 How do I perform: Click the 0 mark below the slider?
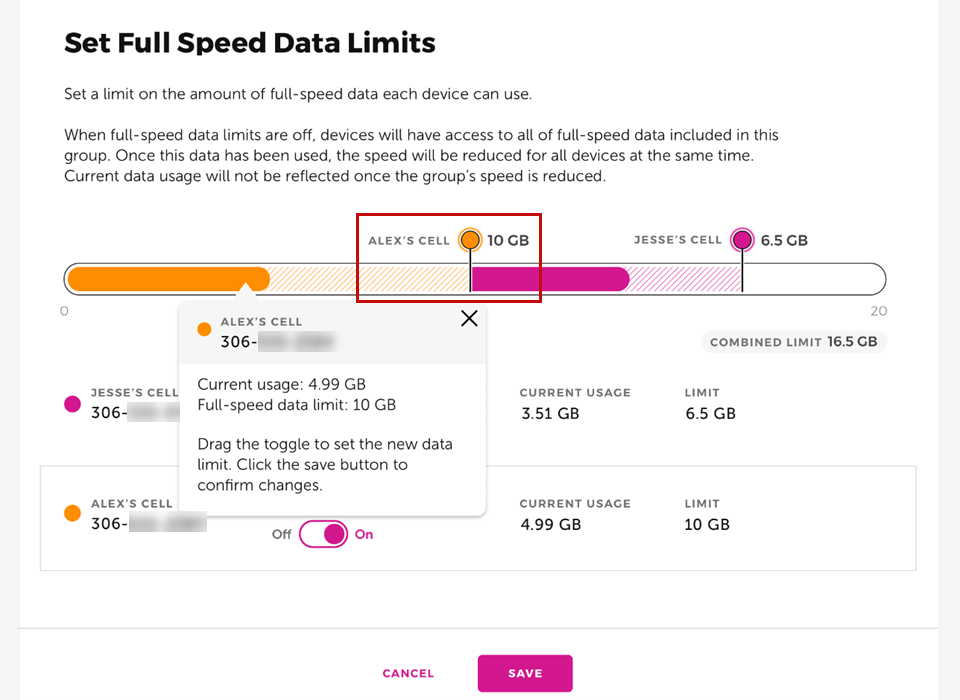click(64, 311)
